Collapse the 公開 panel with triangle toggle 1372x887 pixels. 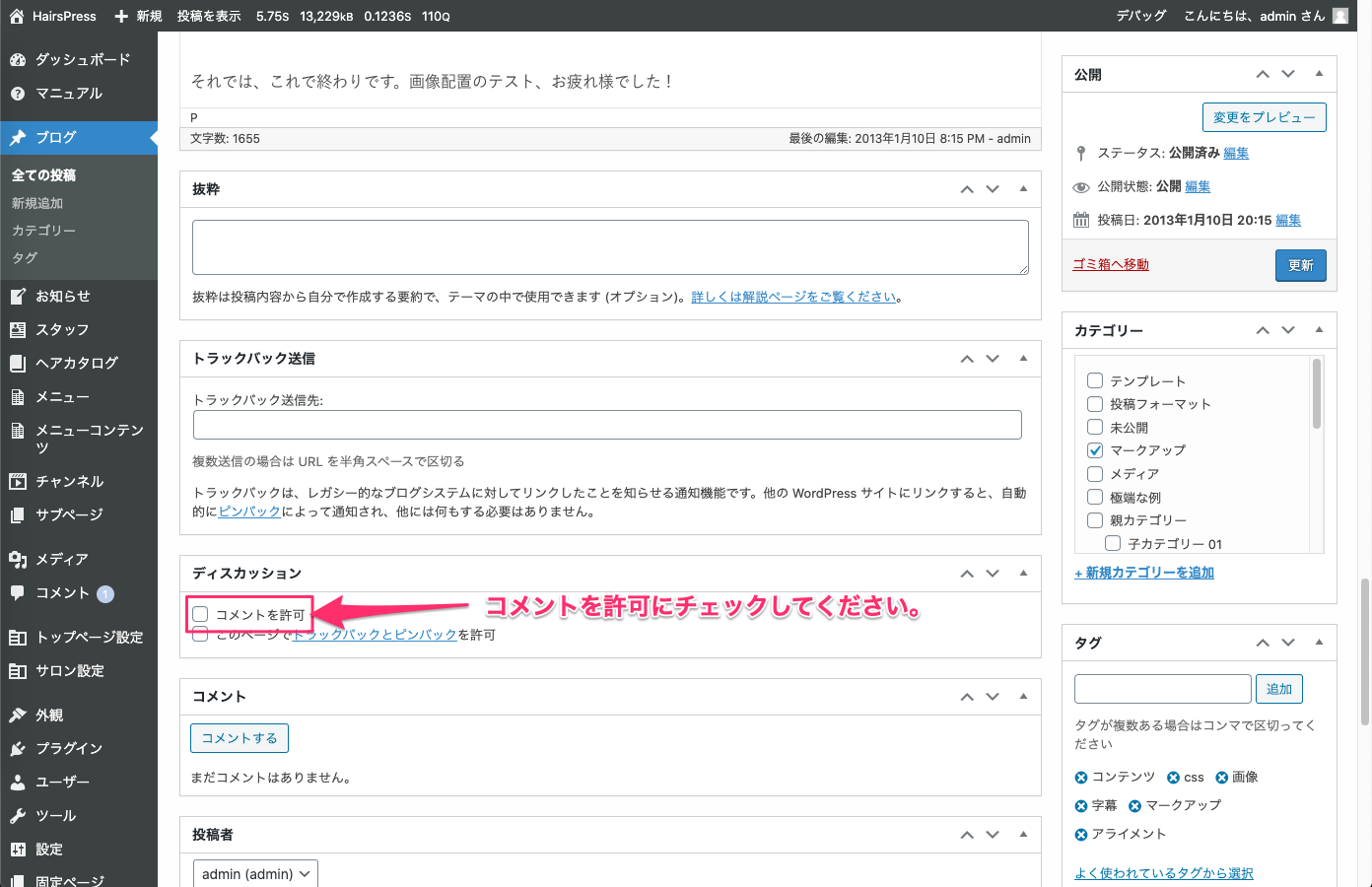coord(1319,74)
